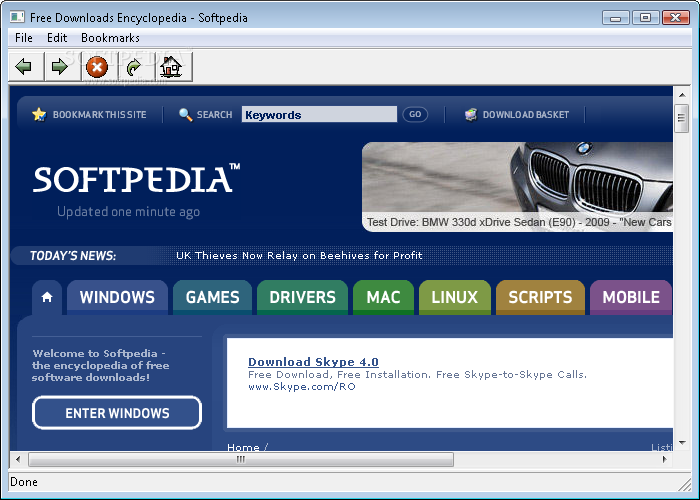Click the vertical scrollbar up arrow
Screen dimensions: 700x500
tap(682, 95)
